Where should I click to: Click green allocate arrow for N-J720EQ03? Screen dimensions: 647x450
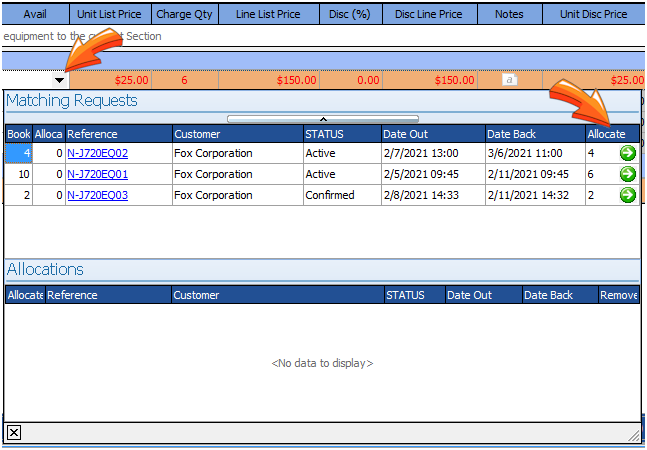pyautogui.click(x=627, y=195)
